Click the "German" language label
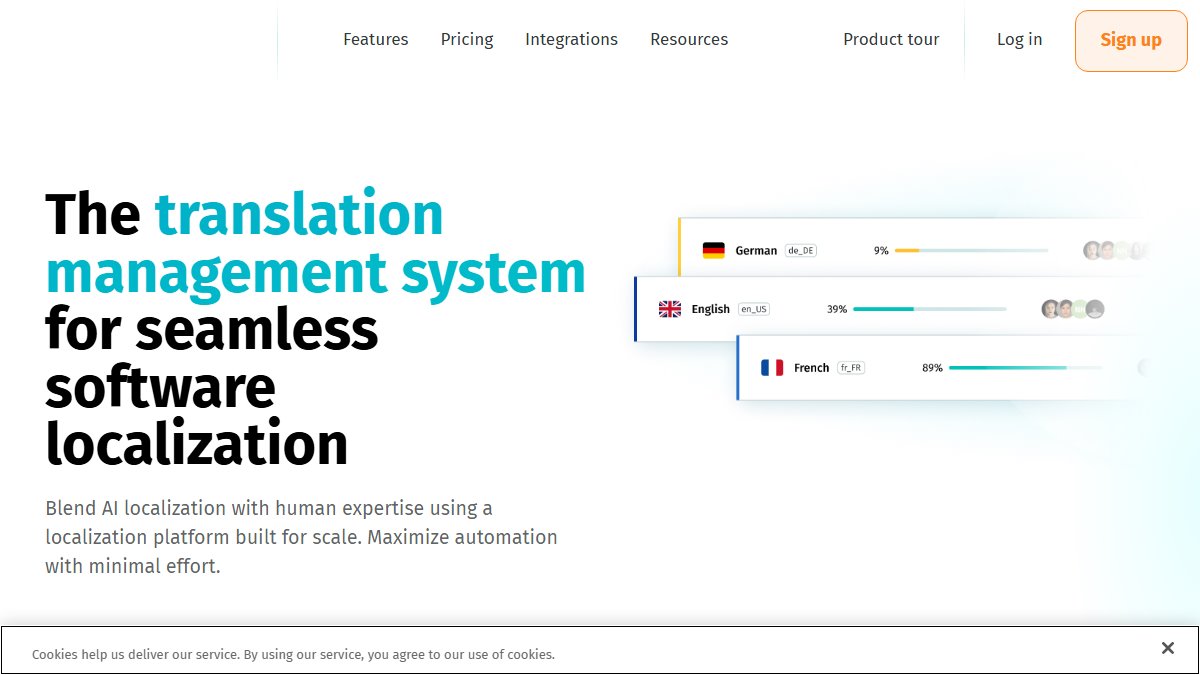The width and height of the screenshot is (1200, 675). click(x=756, y=250)
